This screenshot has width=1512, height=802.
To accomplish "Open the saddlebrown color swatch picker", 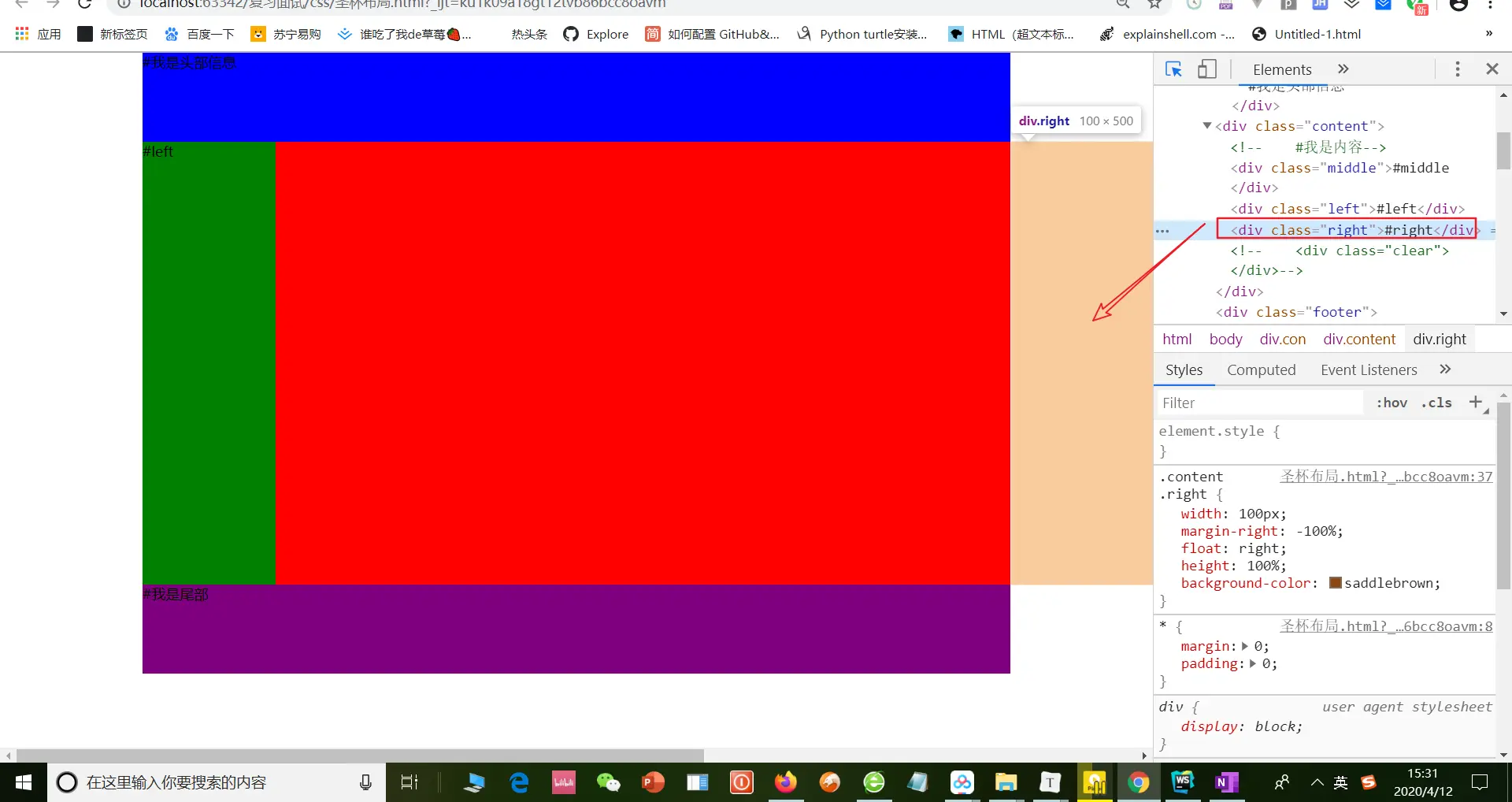I will [x=1335, y=583].
